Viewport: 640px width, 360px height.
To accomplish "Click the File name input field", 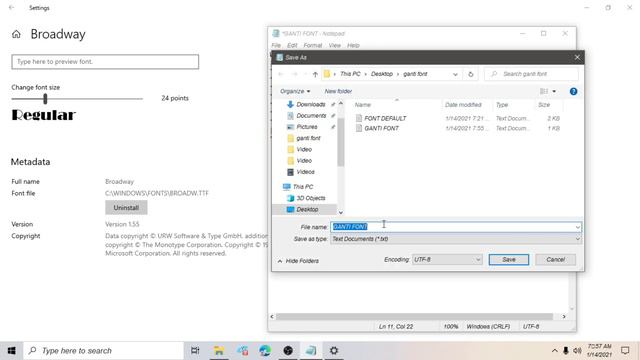I will pyautogui.click(x=452, y=227).
